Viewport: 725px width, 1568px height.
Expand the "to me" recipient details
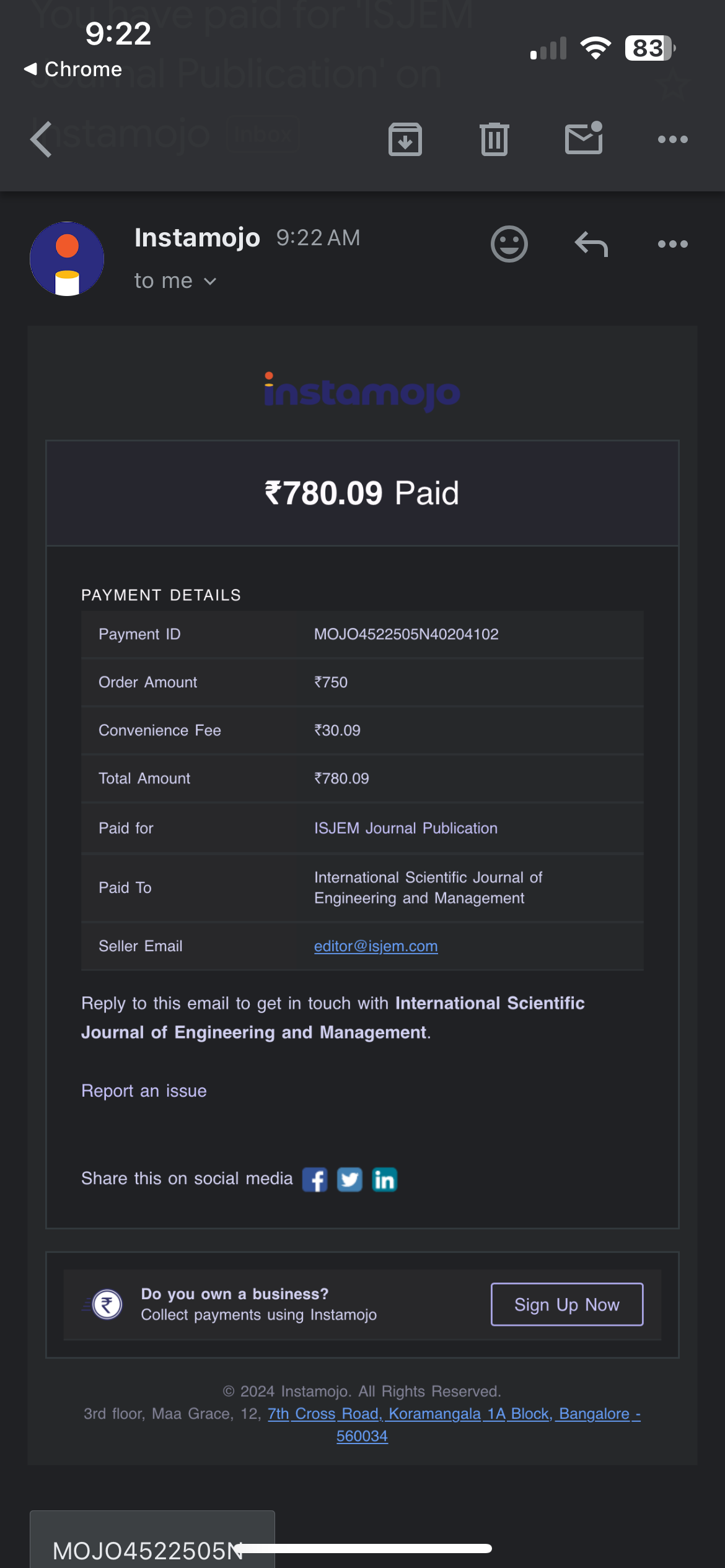tap(175, 281)
